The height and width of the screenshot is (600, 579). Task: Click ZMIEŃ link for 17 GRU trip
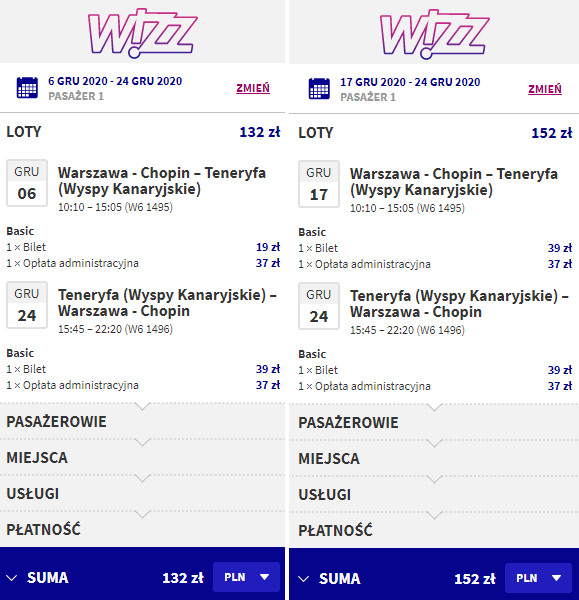coord(545,90)
